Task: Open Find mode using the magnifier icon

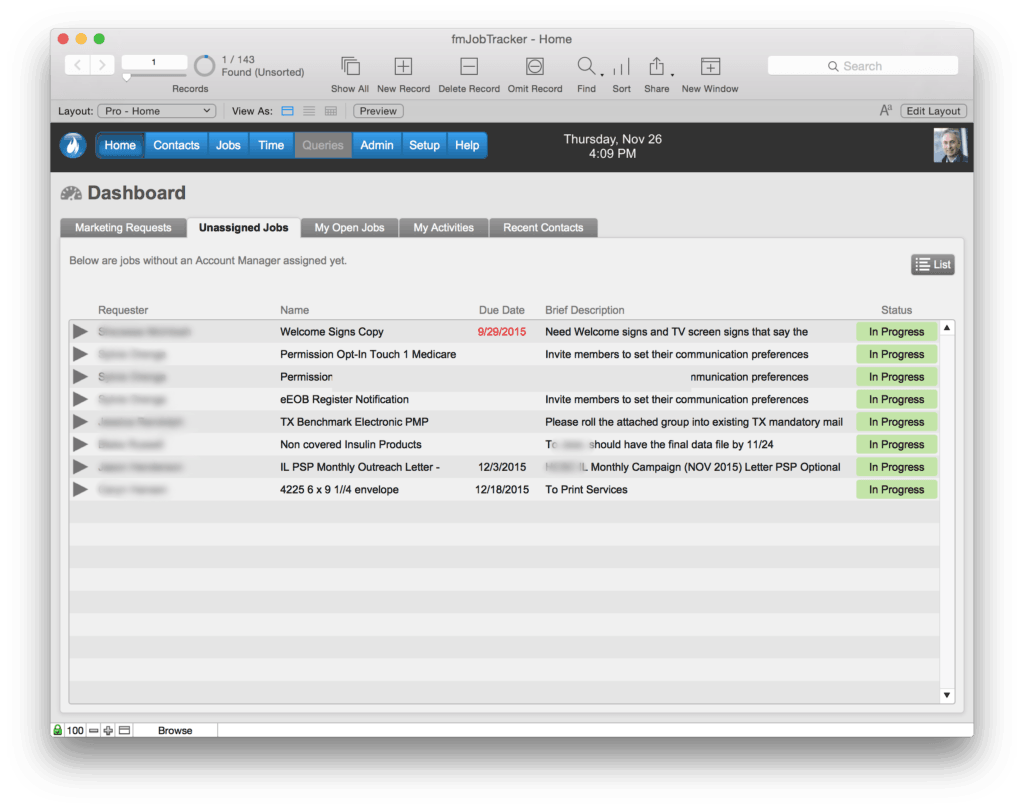Action: coord(586,65)
